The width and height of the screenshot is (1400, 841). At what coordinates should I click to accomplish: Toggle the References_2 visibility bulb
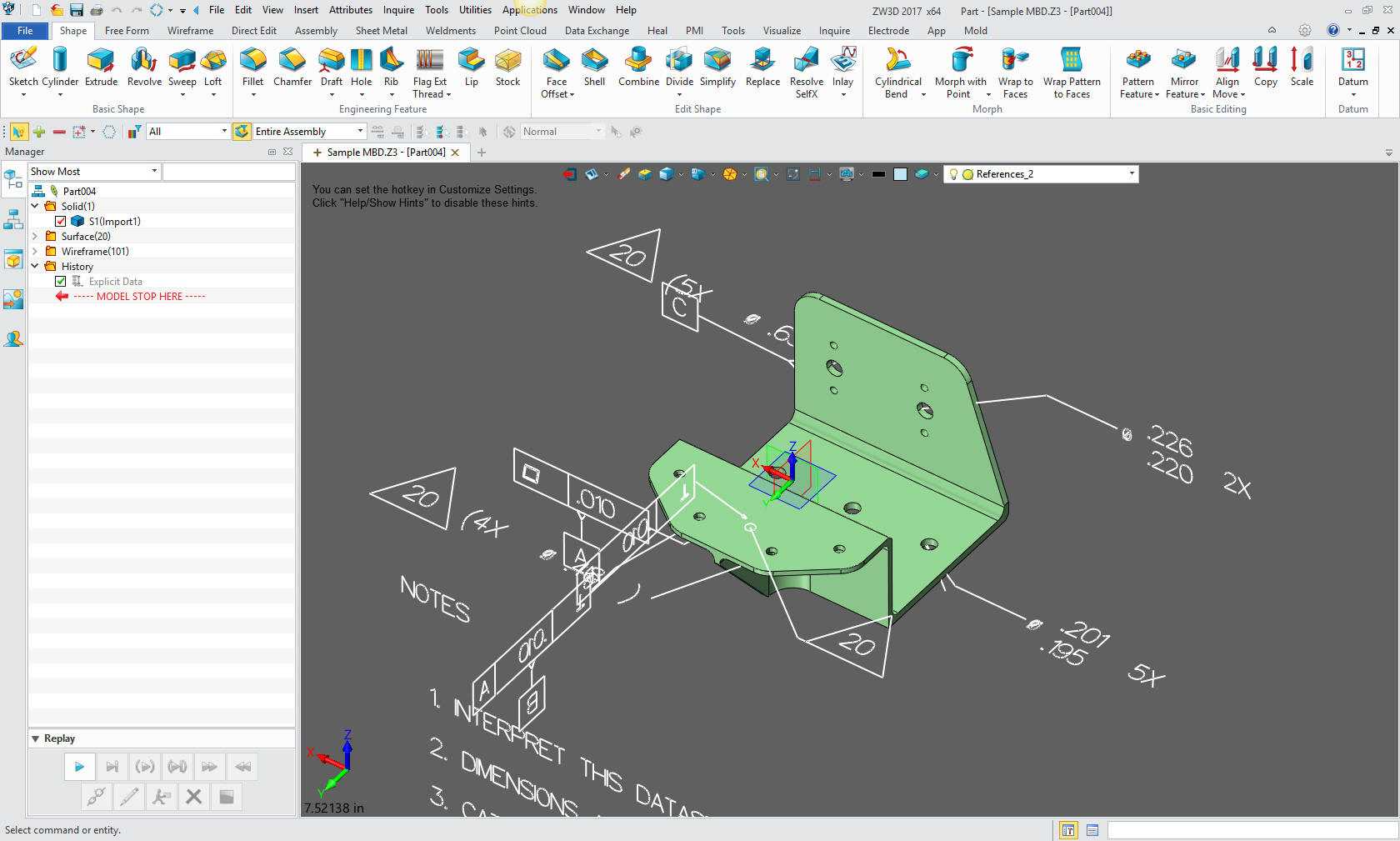tap(953, 173)
